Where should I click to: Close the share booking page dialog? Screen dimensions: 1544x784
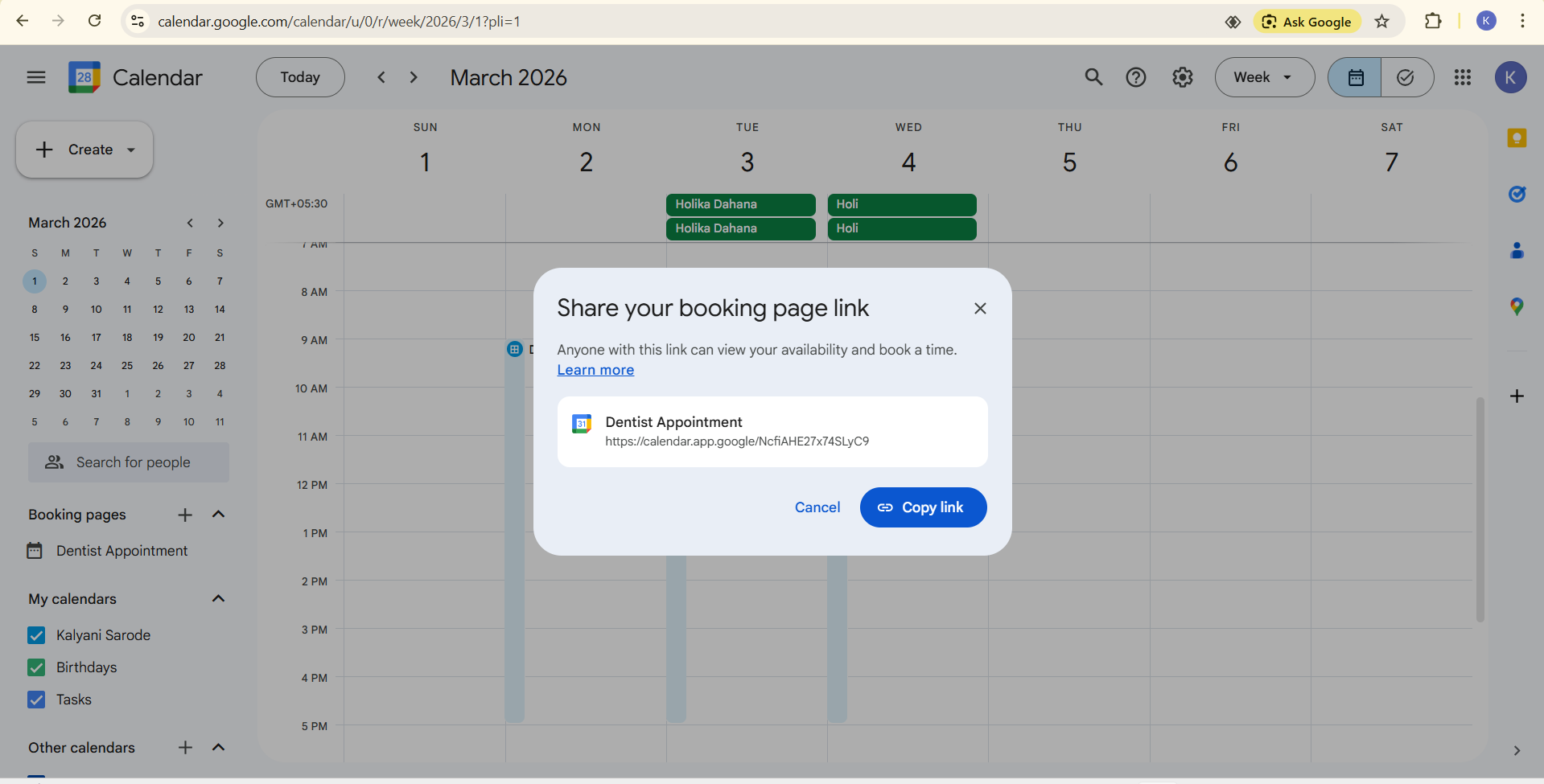[x=979, y=309]
